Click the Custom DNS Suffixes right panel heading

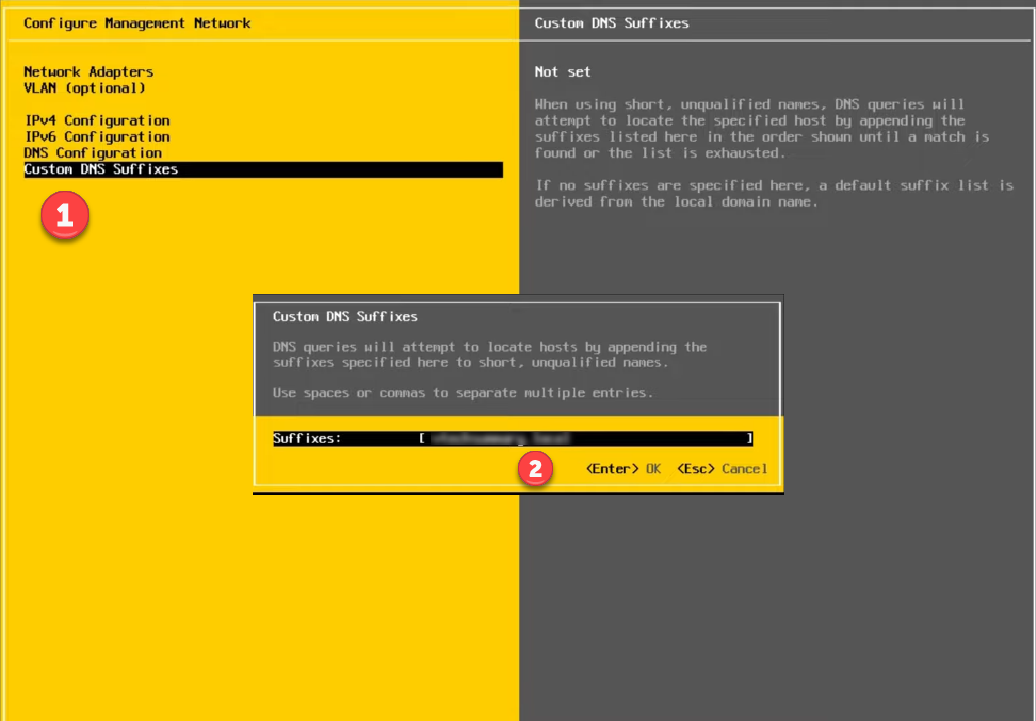point(611,23)
